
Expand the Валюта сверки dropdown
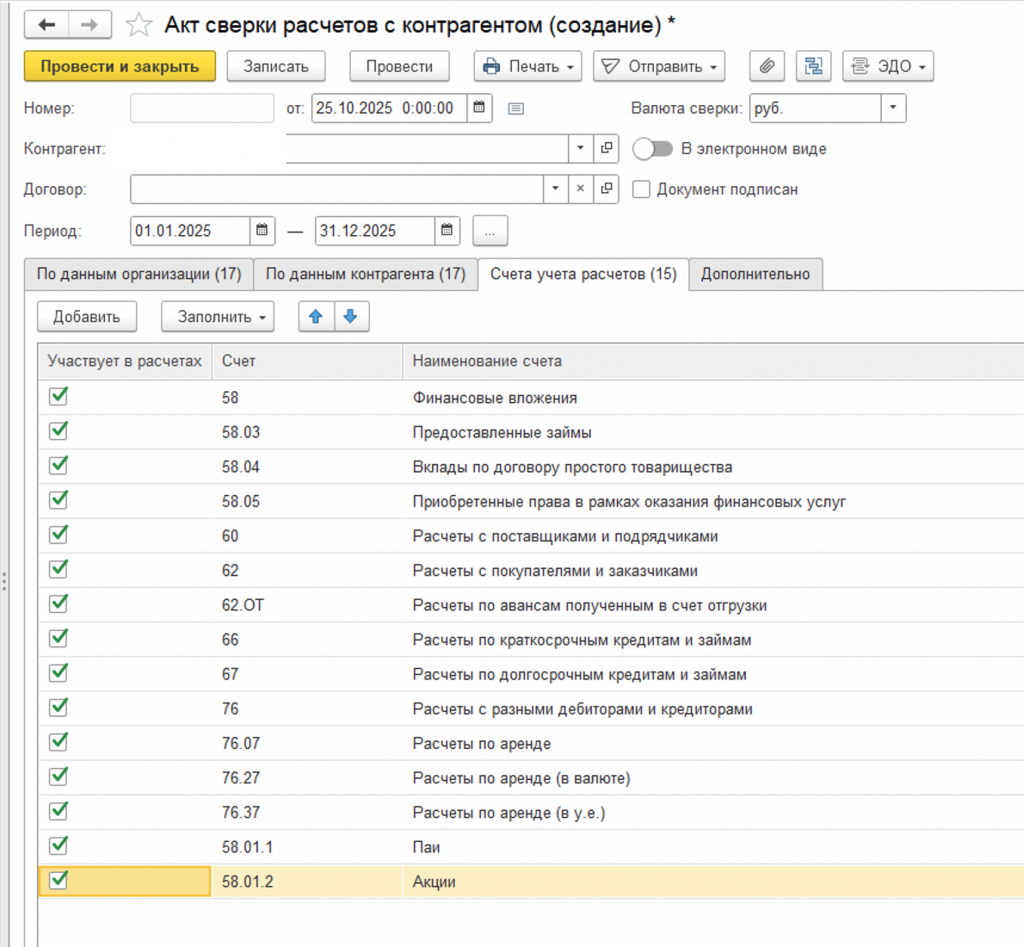pyautogui.click(x=892, y=108)
